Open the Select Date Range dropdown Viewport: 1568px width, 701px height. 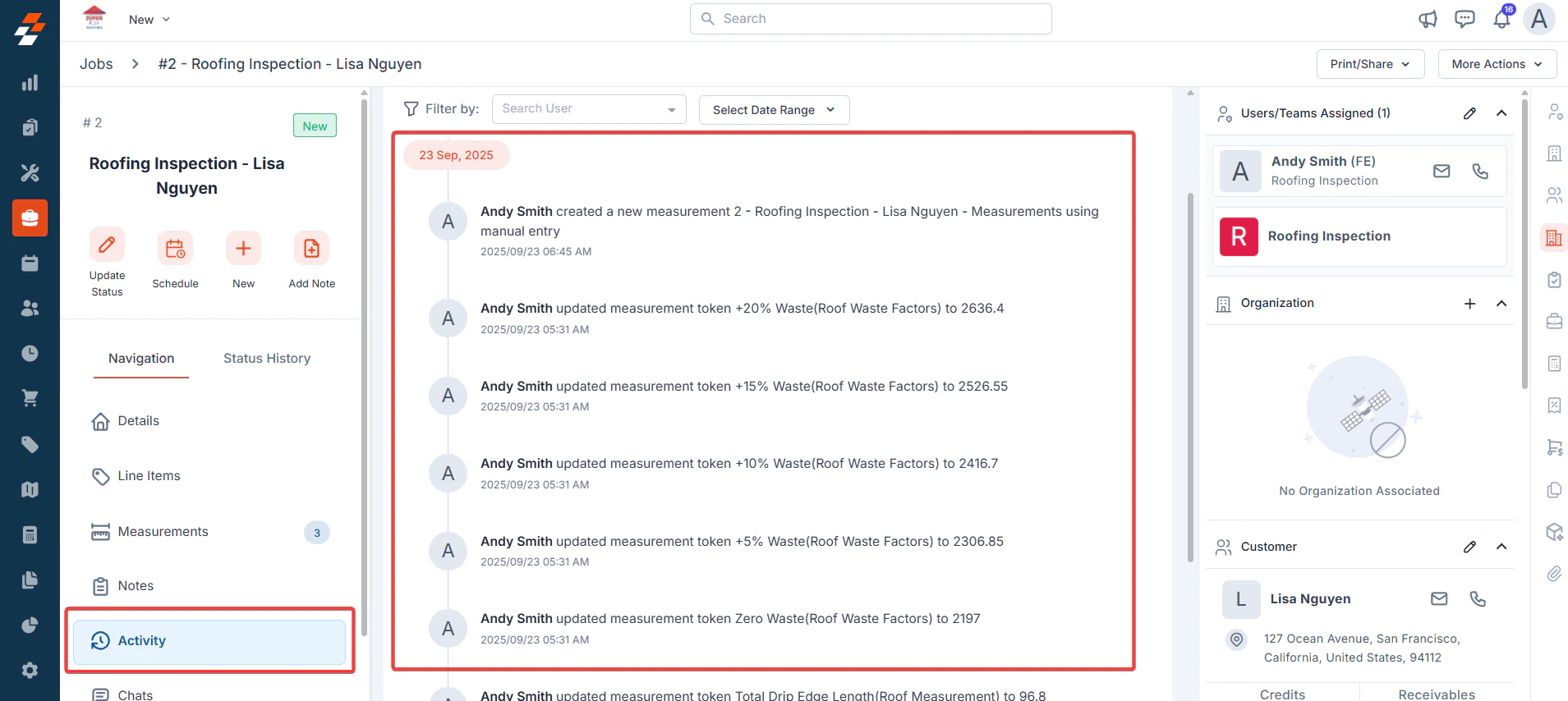tap(774, 110)
